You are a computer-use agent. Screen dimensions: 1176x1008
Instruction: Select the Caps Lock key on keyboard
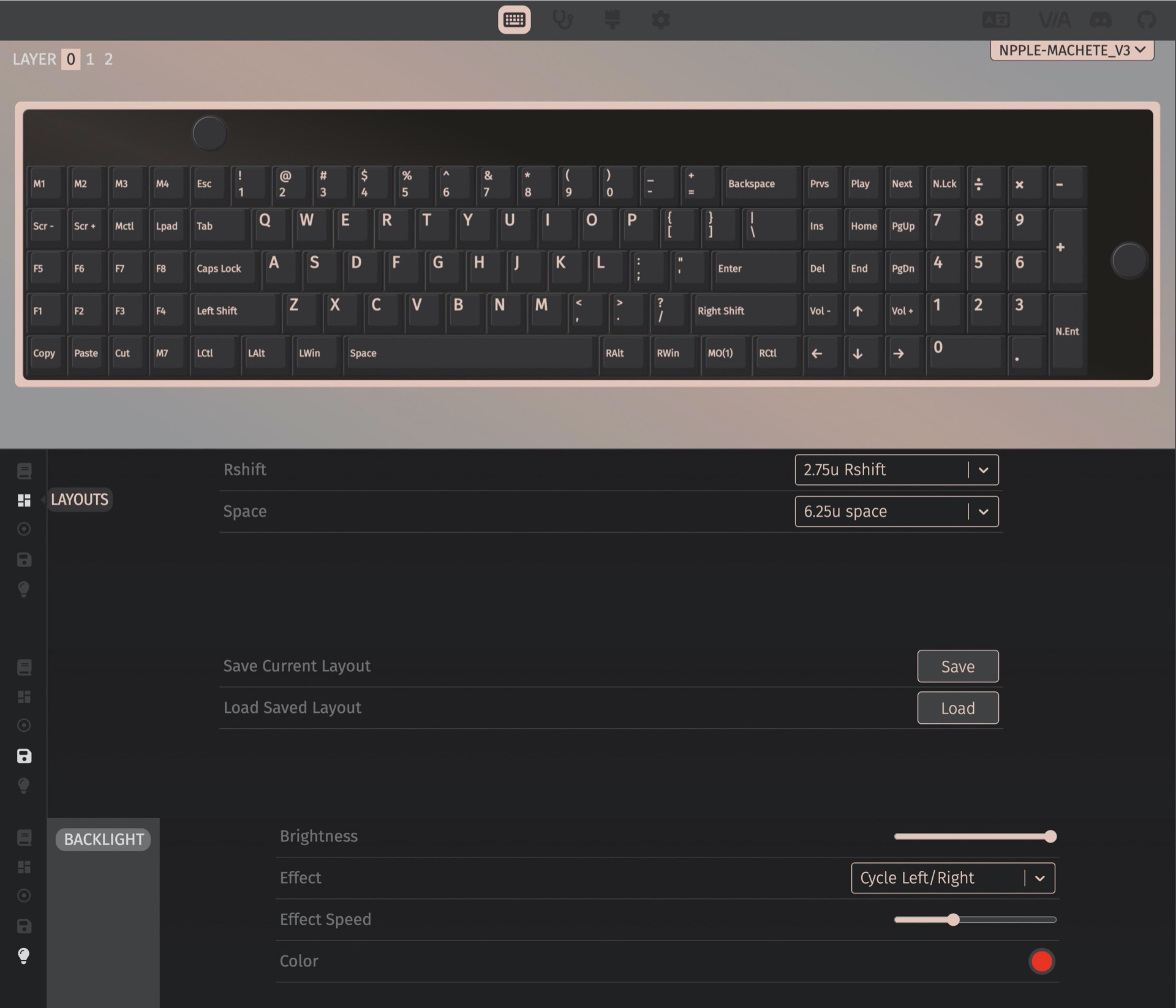tap(224, 269)
